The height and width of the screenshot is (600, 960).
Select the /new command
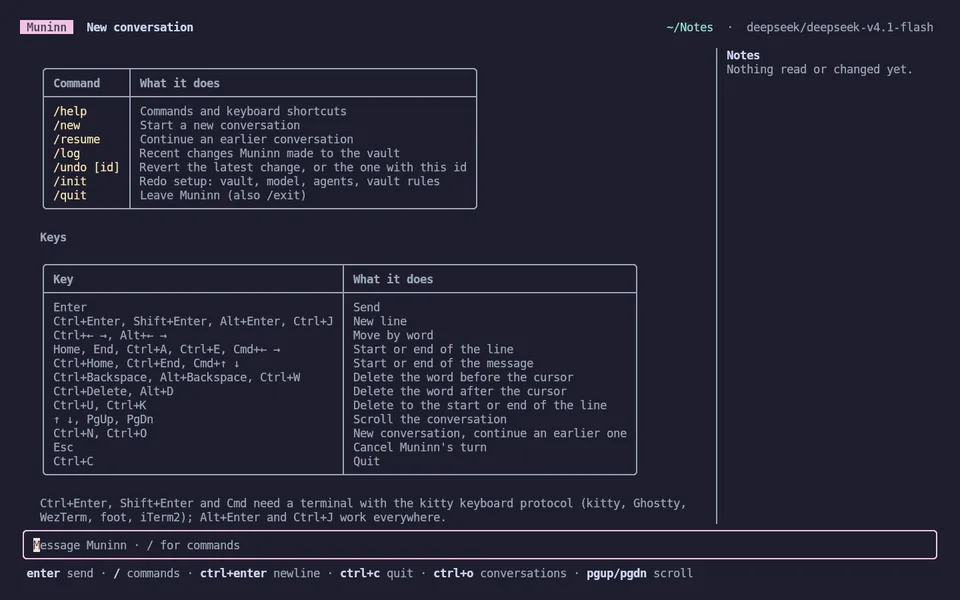click(67, 125)
